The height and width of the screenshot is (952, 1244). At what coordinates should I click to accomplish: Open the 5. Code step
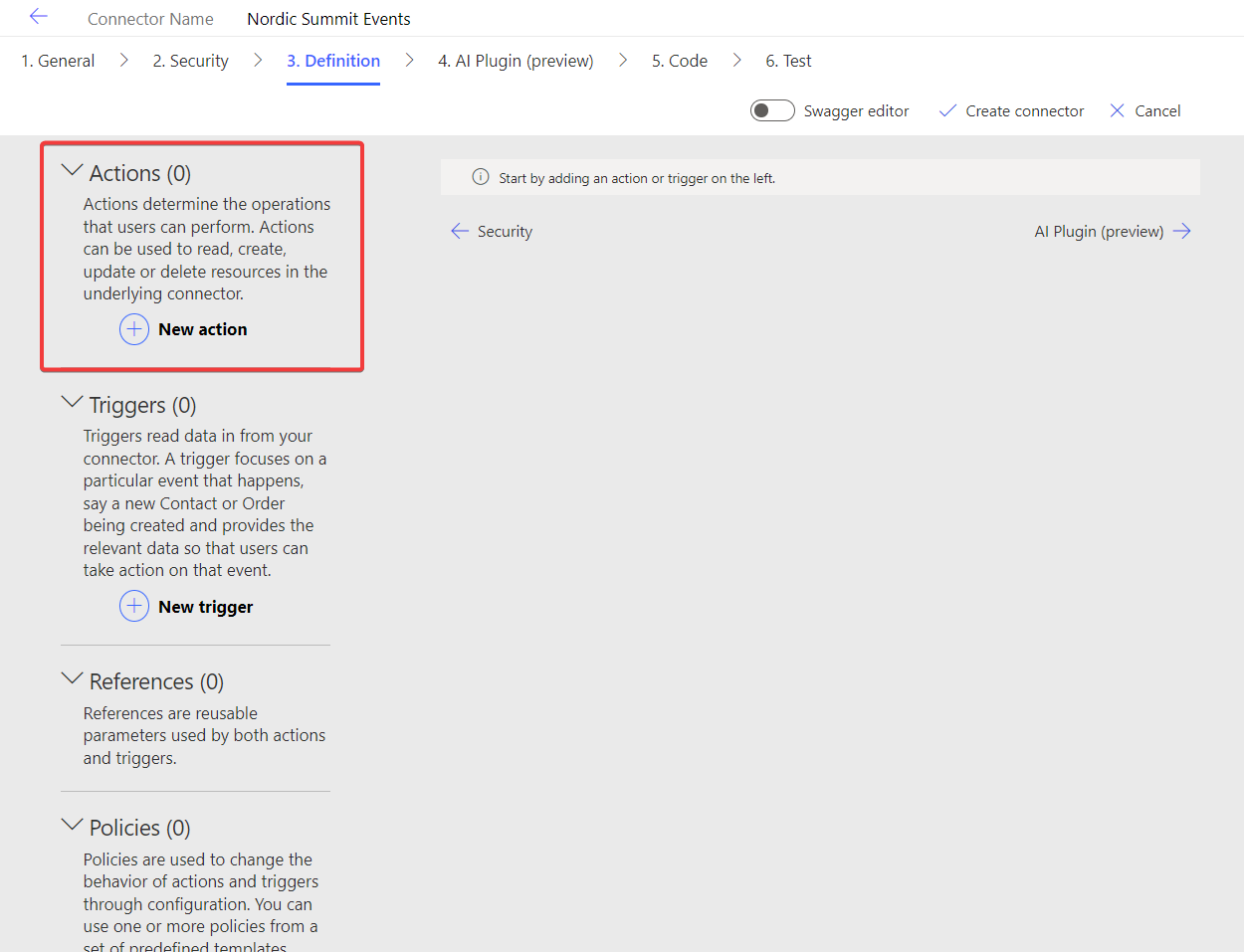pyautogui.click(x=680, y=61)
